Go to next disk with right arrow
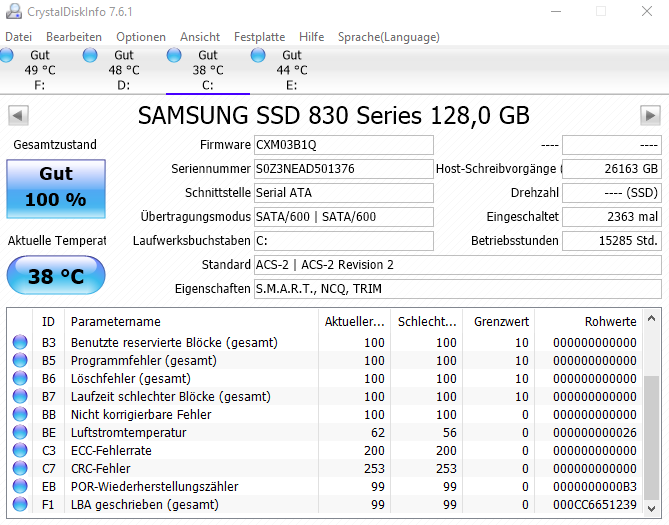669x525 pixels. coord(650,115)
